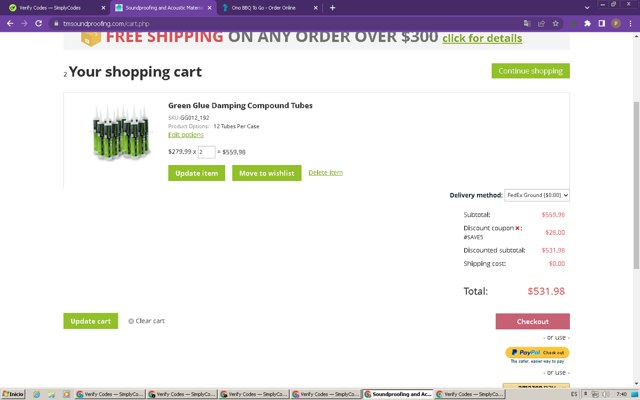Open the Chrome profile avatar
Screen dimensions: 640x400
coord(616,24)
